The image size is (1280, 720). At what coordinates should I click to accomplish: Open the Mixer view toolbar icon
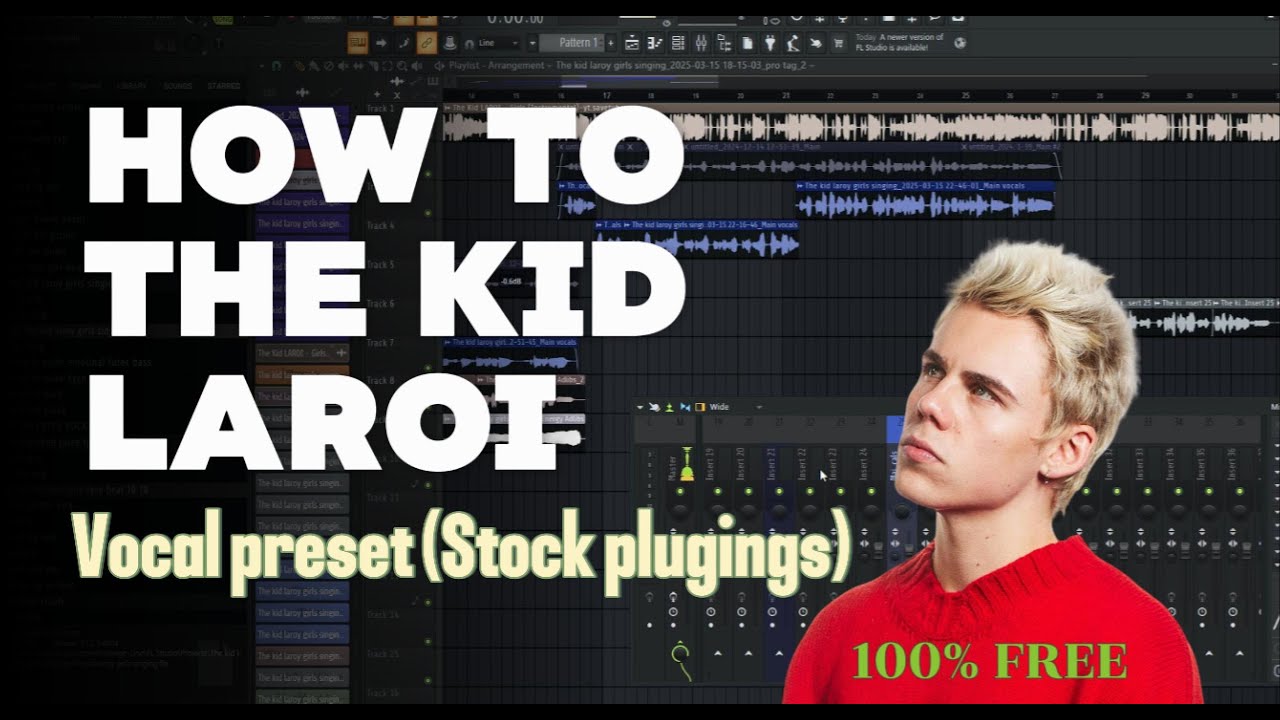pos(701,43)
